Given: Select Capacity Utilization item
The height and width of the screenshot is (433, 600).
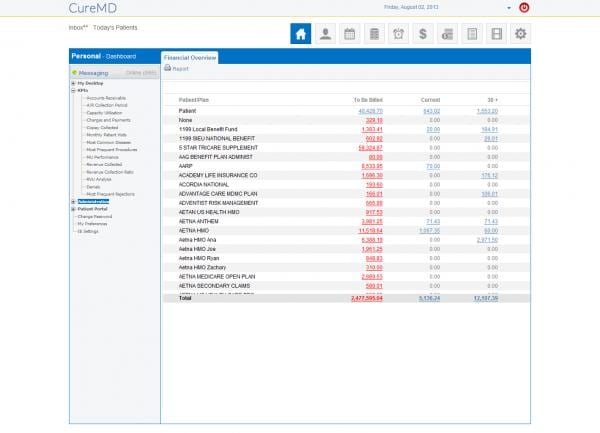Looking at the screenshot, I should 104,113.
